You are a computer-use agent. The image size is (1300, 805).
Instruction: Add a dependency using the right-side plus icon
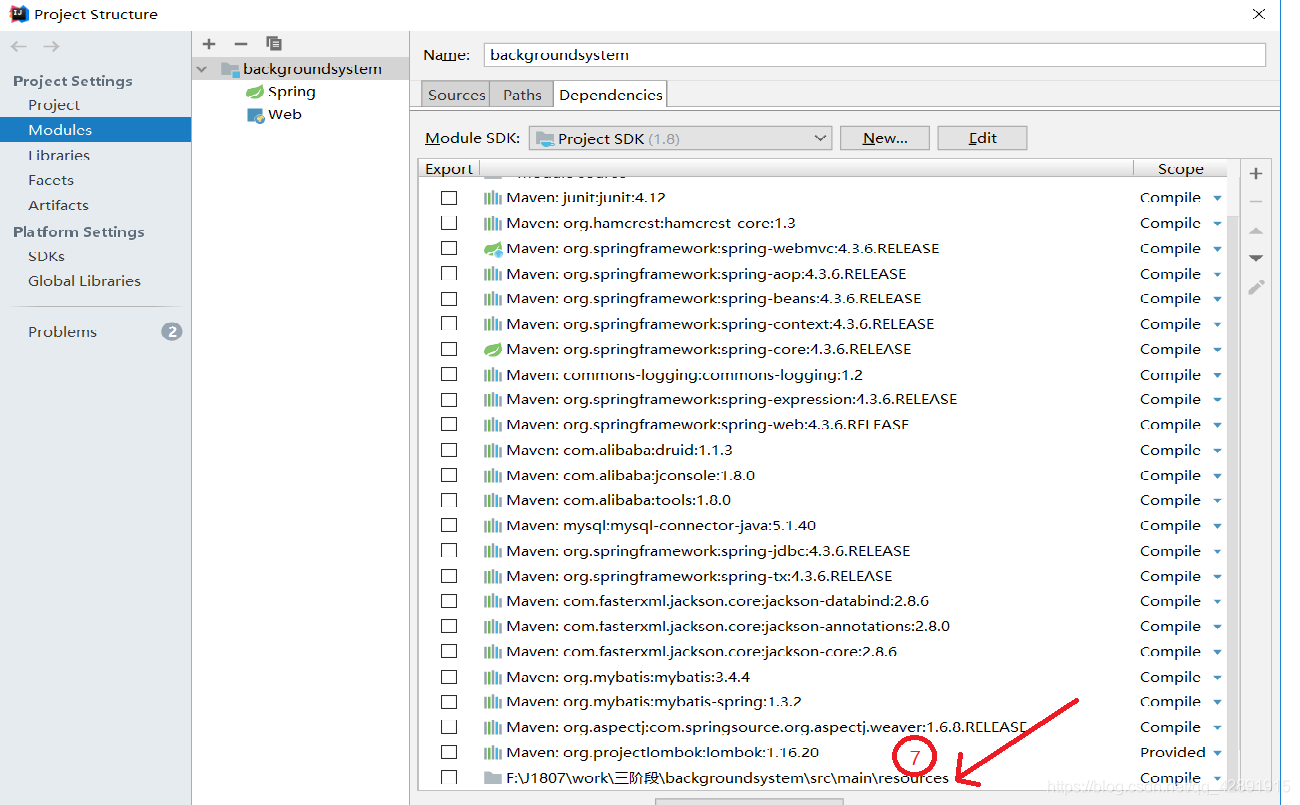point(1256,174)
